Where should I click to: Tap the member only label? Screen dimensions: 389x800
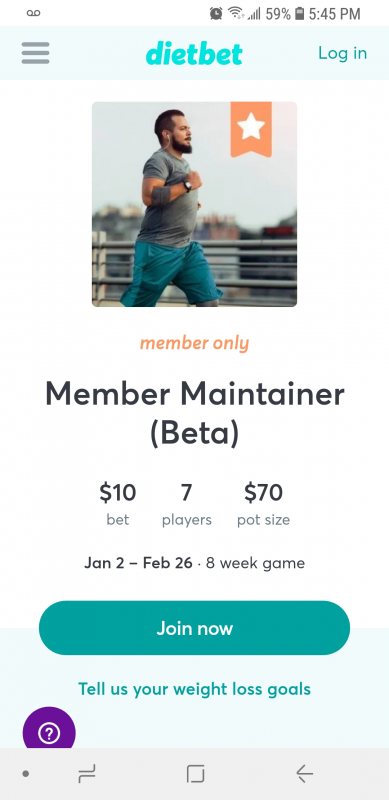point(194,344)
